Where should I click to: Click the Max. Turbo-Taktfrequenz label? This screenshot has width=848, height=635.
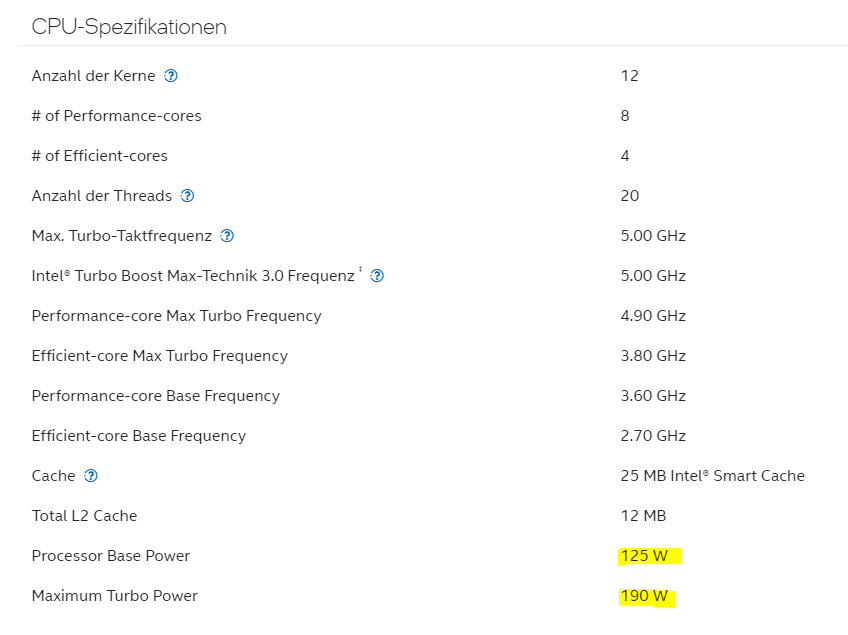point(122,236)
